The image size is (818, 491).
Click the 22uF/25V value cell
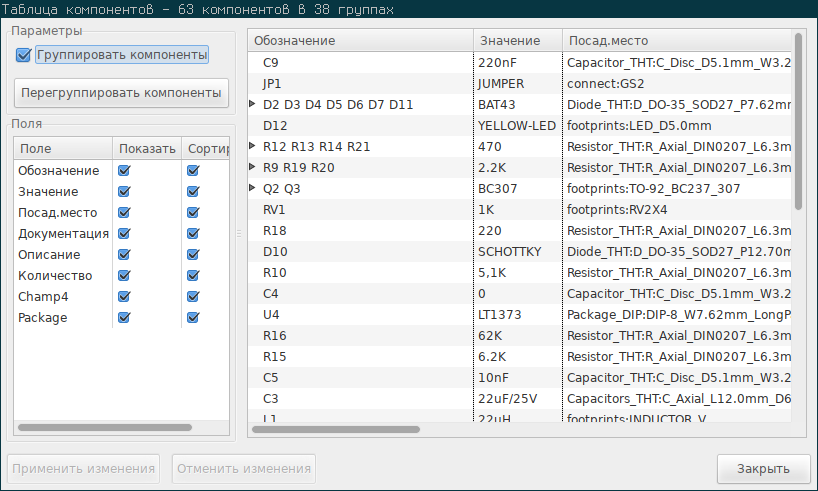coord(518,399)
